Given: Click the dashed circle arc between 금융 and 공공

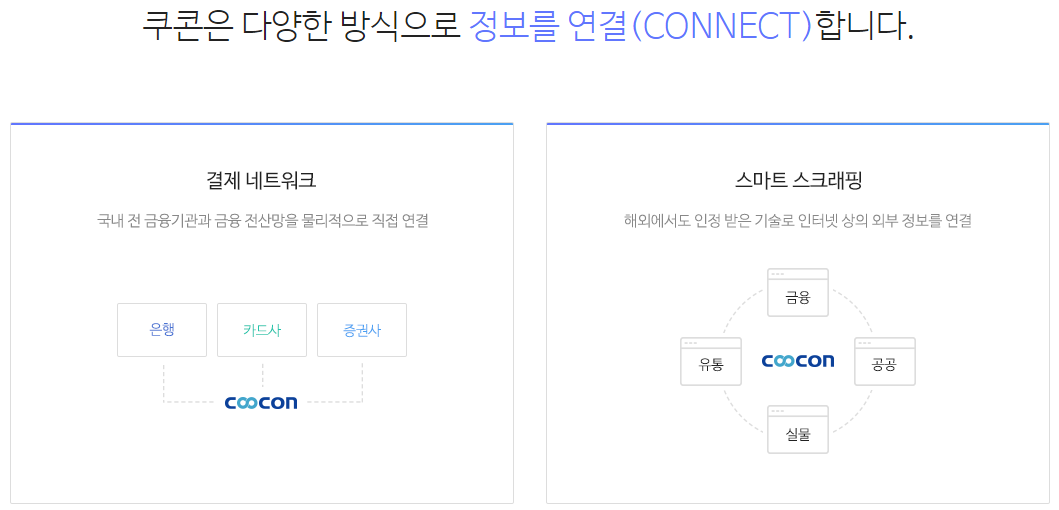Looking at the screenshot, I should tap(854, 311).
